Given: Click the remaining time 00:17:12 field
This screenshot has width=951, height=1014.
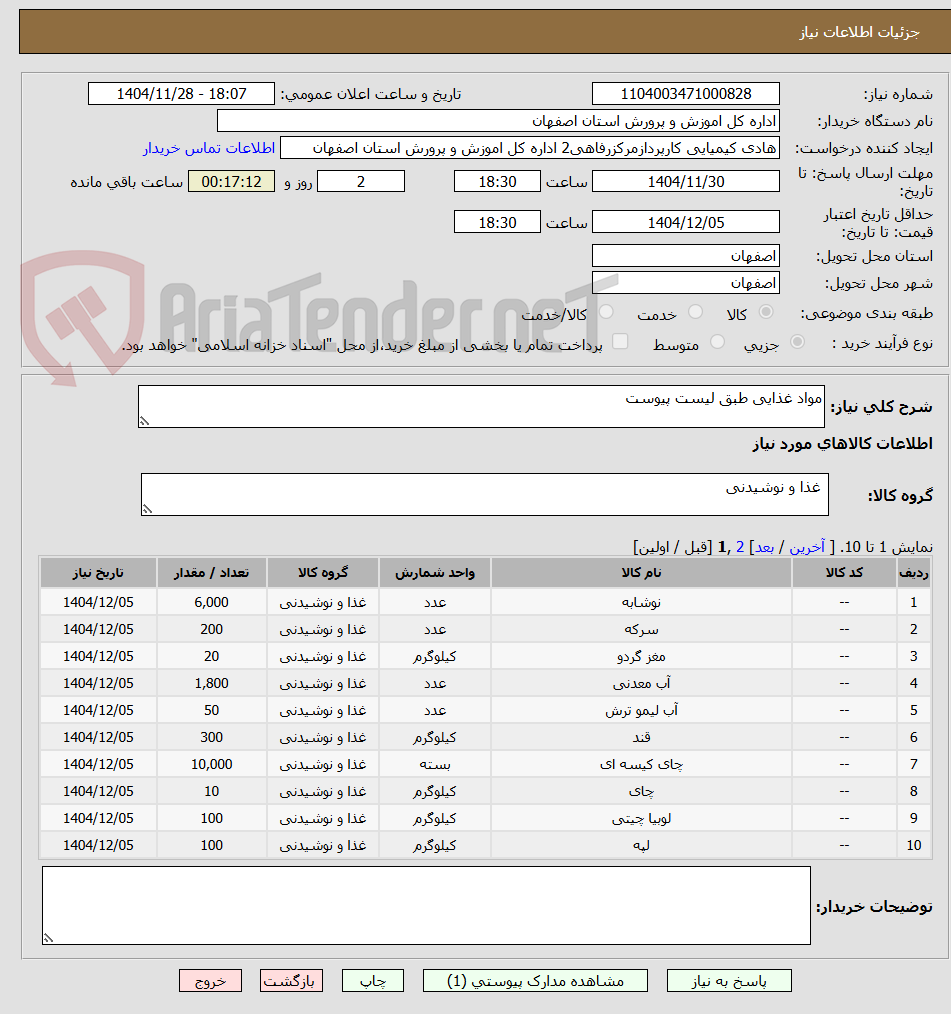Looking at the screenshot, I should 231,182.
